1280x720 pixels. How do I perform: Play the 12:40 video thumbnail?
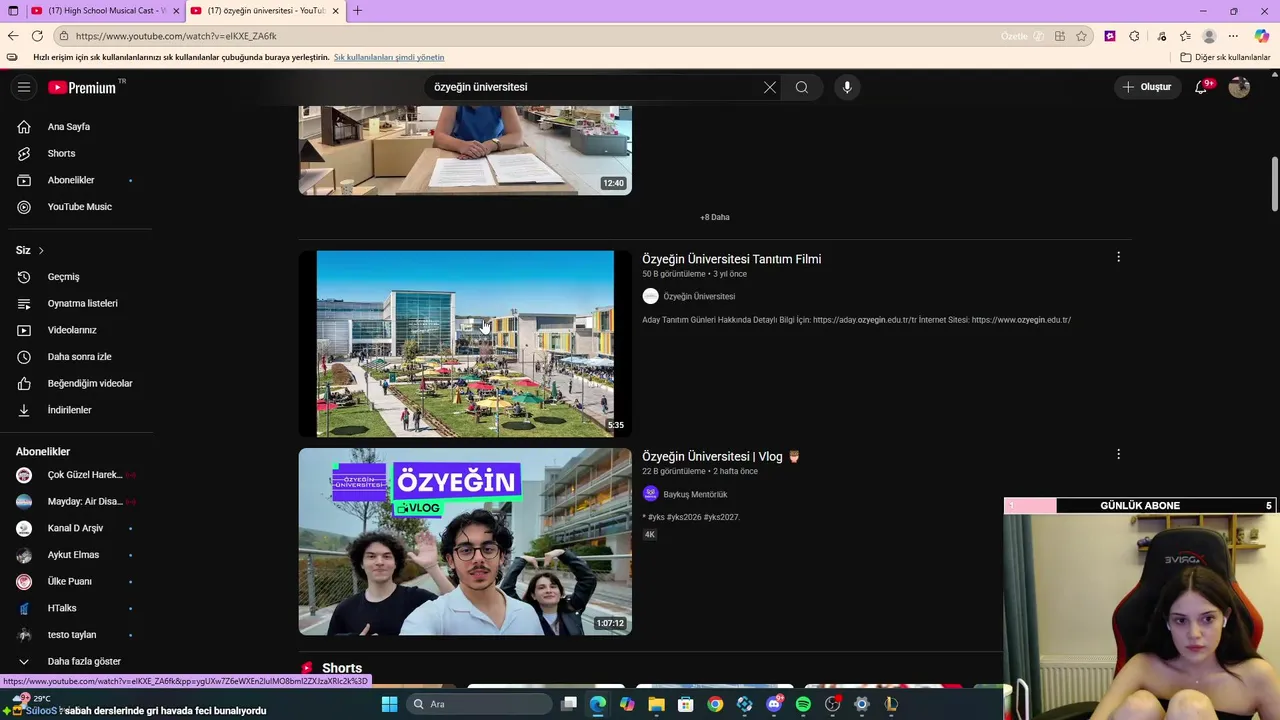pos(465,150)
